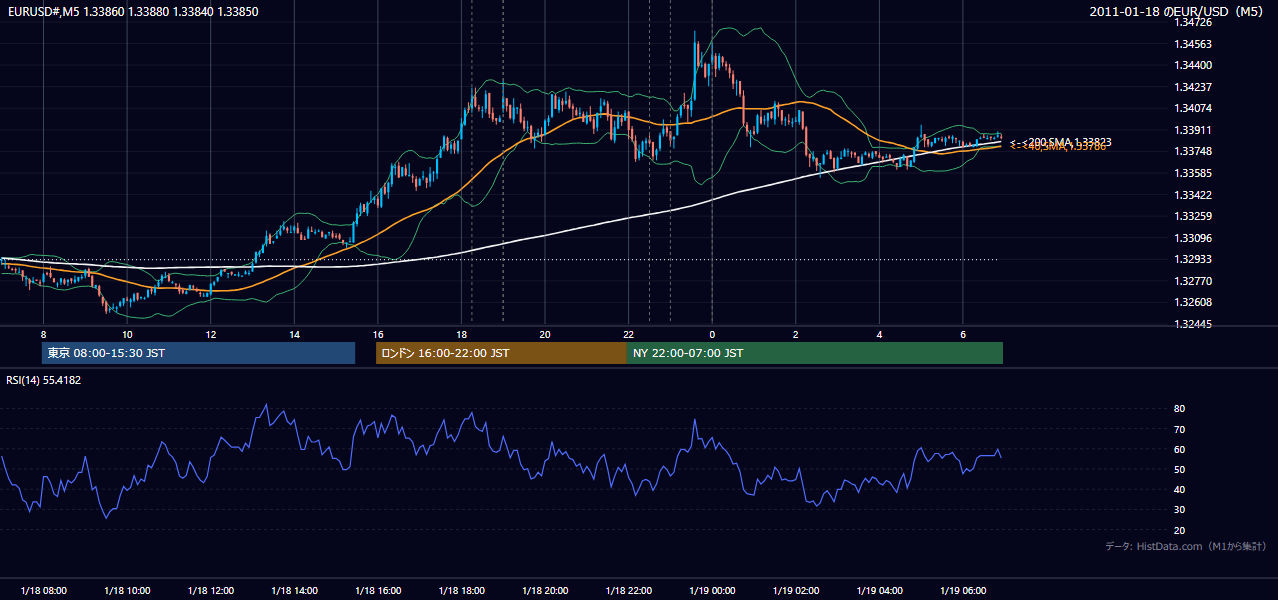This screenshot has width=1278, height=600.
Task: Click hour tick 6 under price chart
Action: pyautogui.click(x=962, y=333)
